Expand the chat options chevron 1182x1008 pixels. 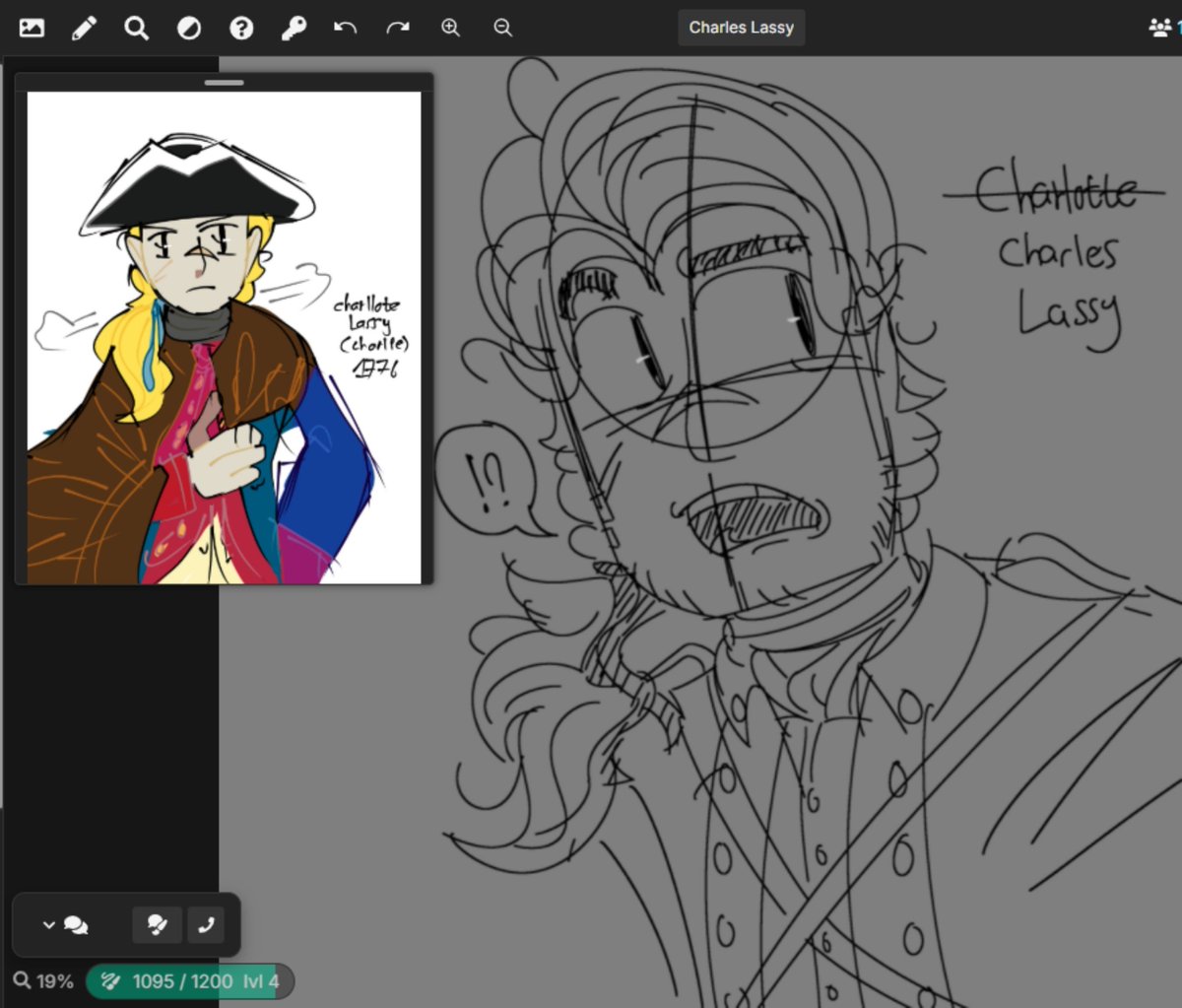(48, 925)
